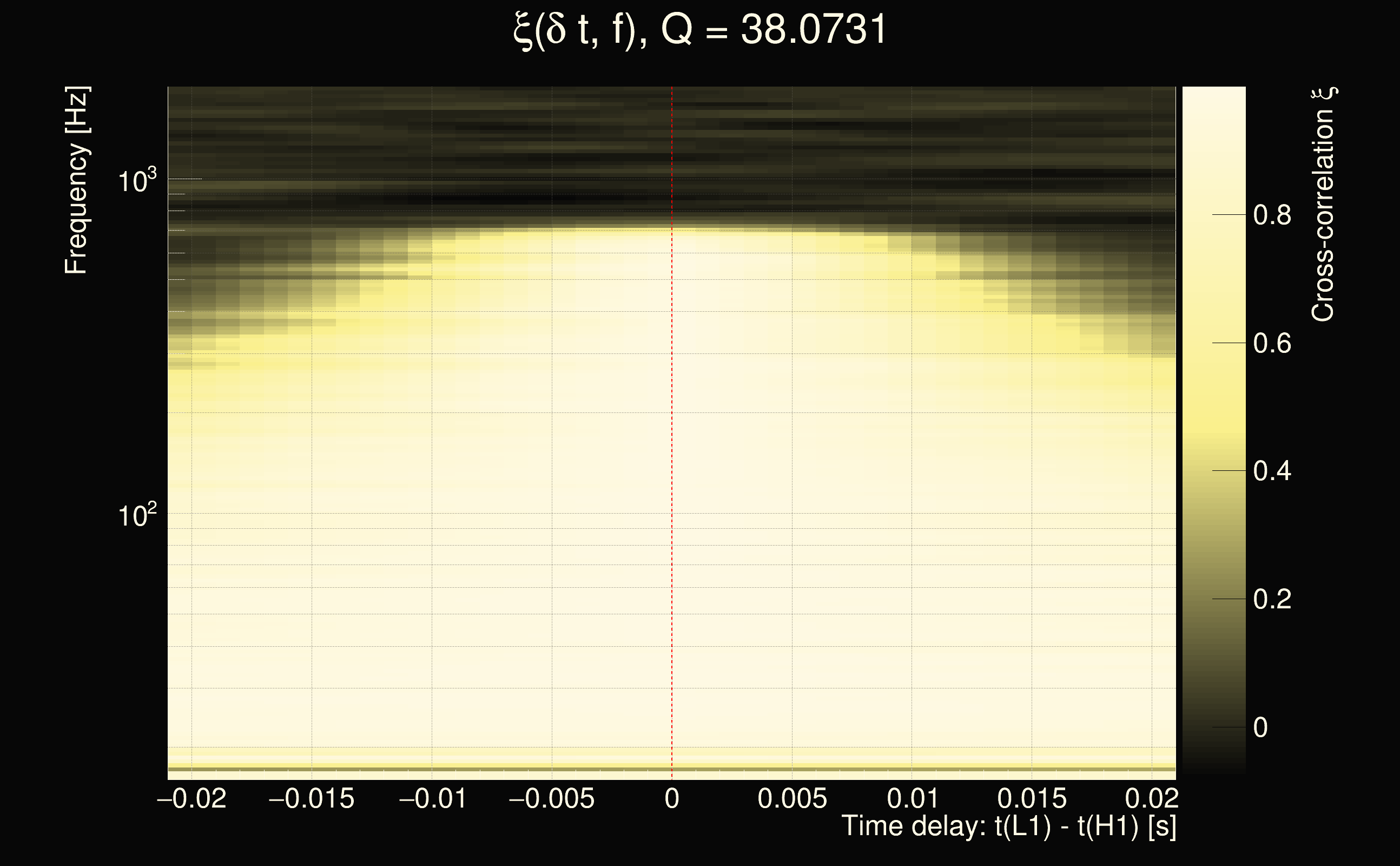The width and height of the screenshot is (1400, 866).
Task: Click the 0.8 tick label on colorbar
Action: click(x=1272, y=215)
